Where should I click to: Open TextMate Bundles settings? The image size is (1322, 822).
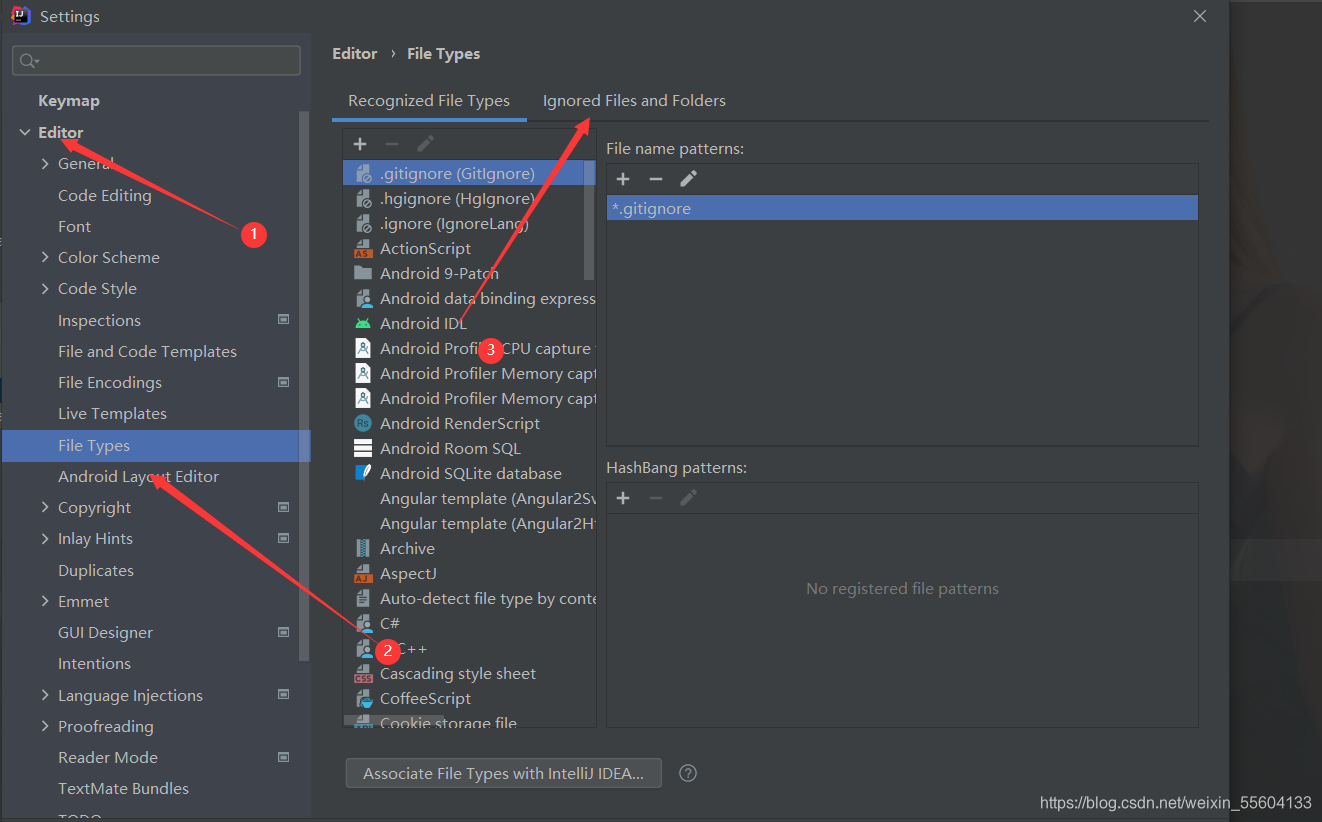click(123, 788)
